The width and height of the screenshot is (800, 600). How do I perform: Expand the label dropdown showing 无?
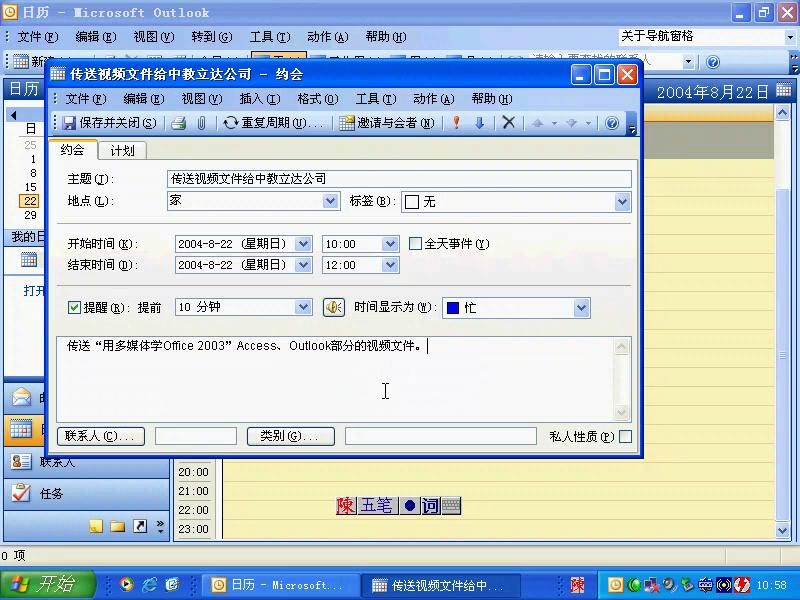coord(622,202)
